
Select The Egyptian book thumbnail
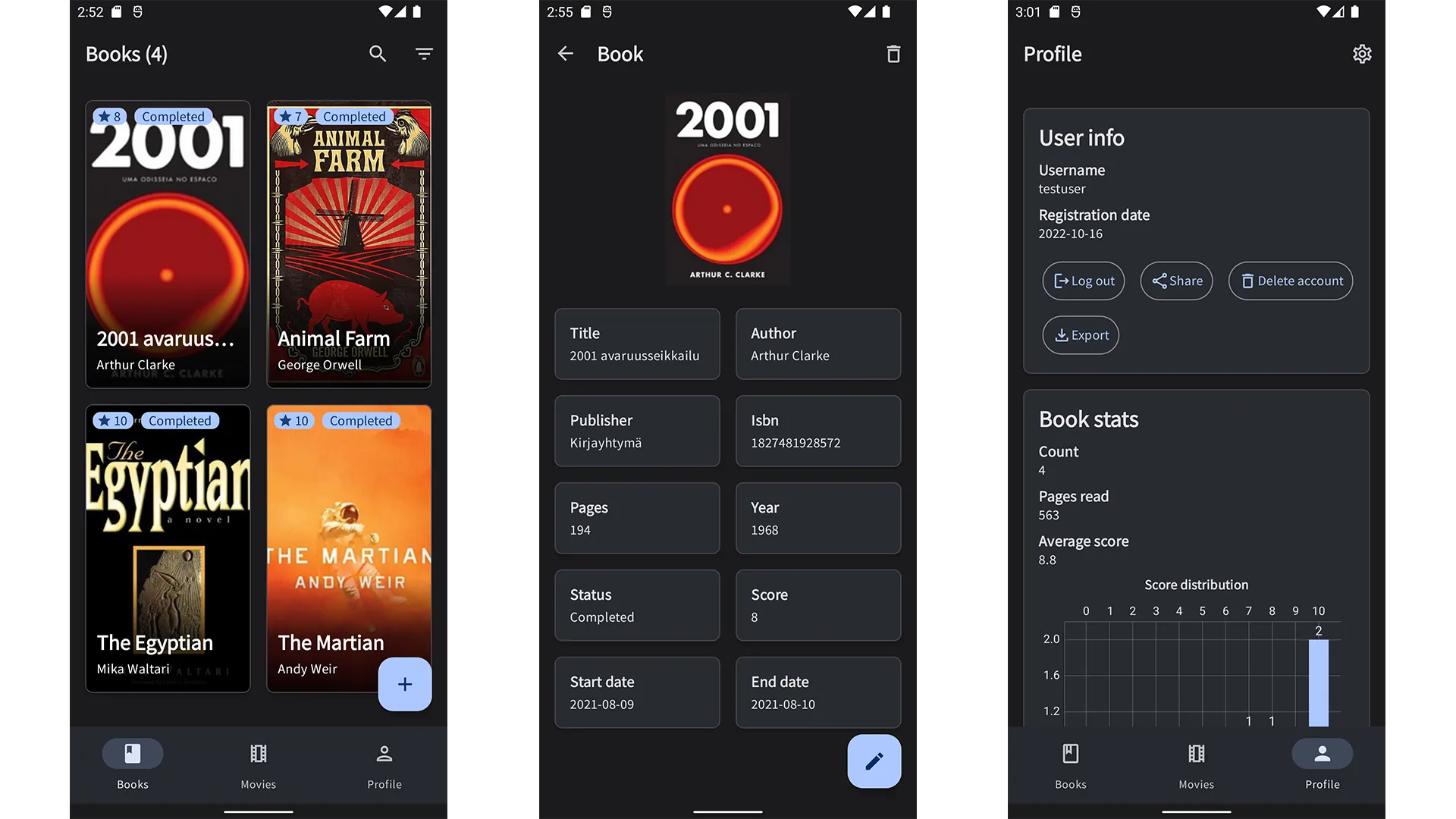point(167,548)
